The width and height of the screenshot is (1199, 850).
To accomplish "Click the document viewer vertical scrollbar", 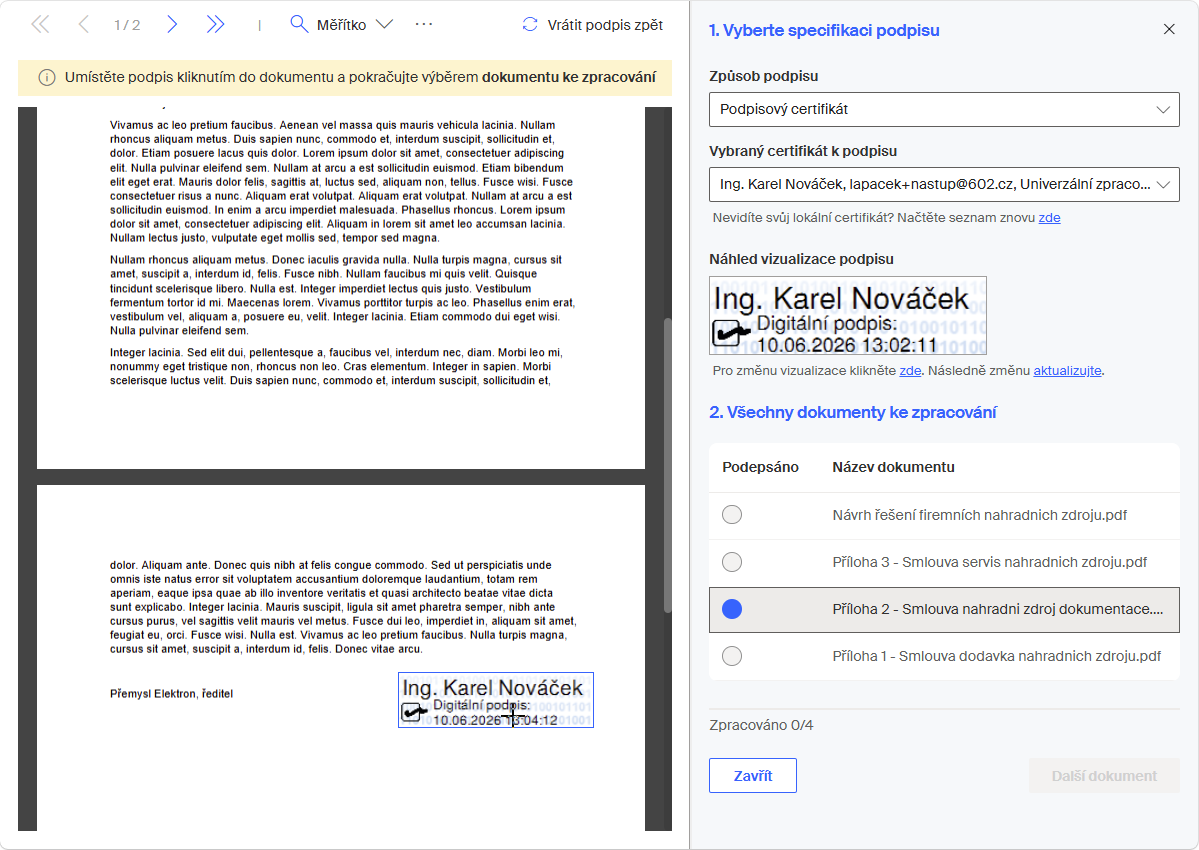I will coord(667,465).
